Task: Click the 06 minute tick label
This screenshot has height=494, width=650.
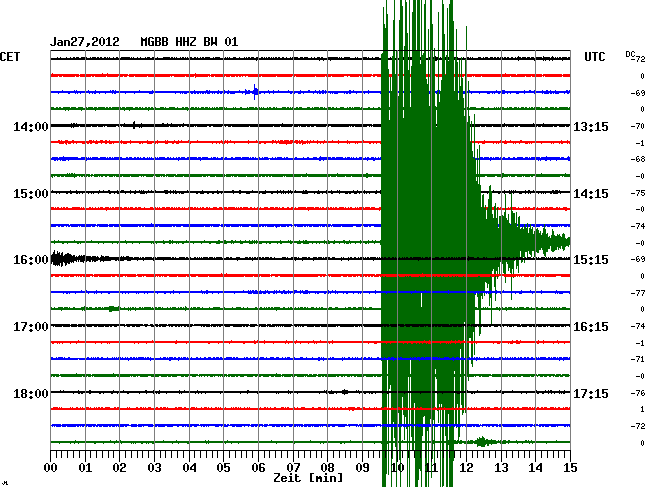Action: [x=258, y=468]
